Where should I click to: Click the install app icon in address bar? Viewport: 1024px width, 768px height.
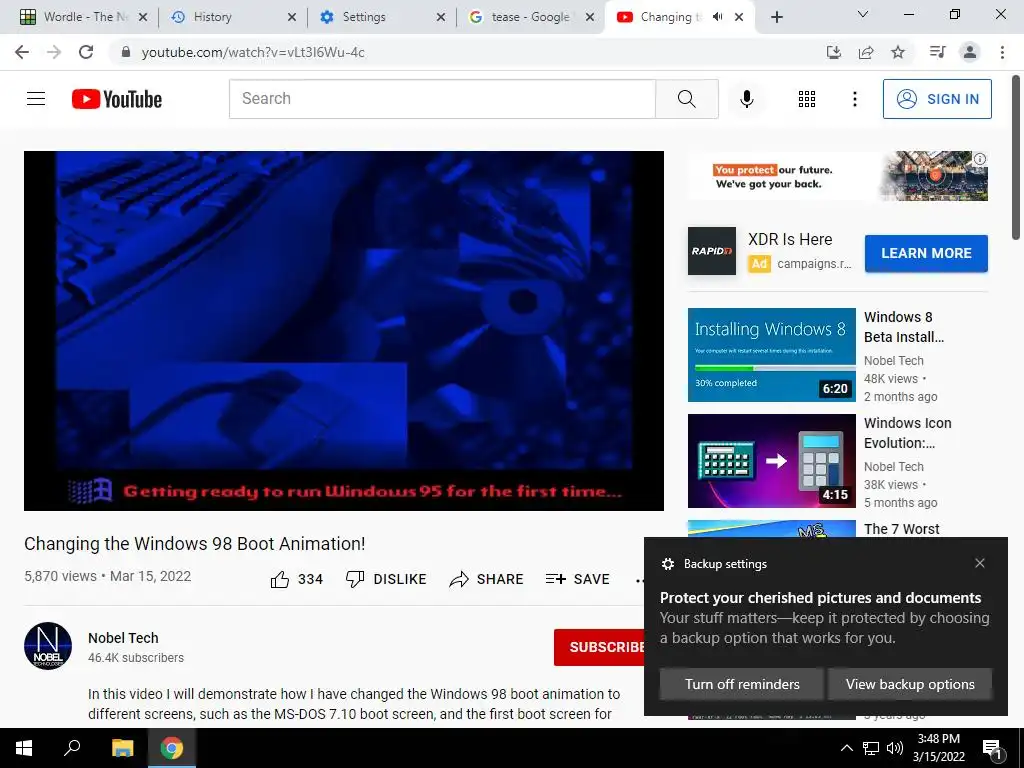tap(834, 52)
